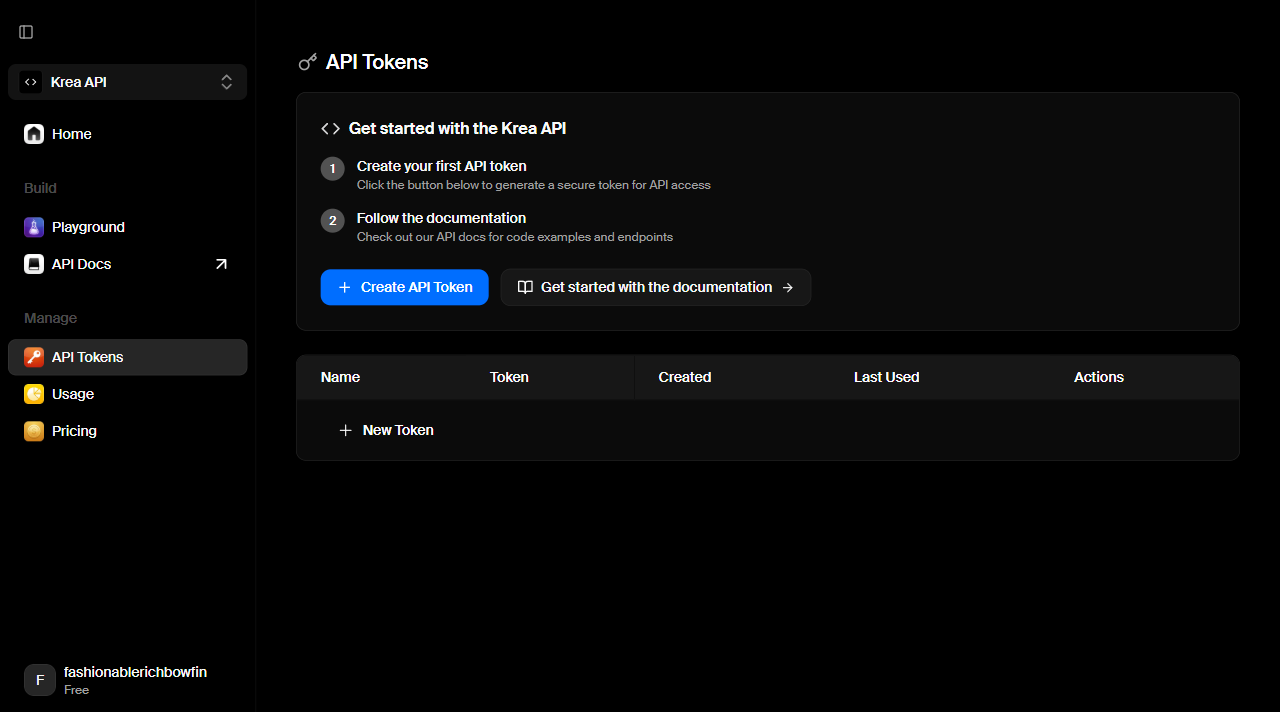
Task: Click the Check out our API docs description
Action: pos(515,237)
